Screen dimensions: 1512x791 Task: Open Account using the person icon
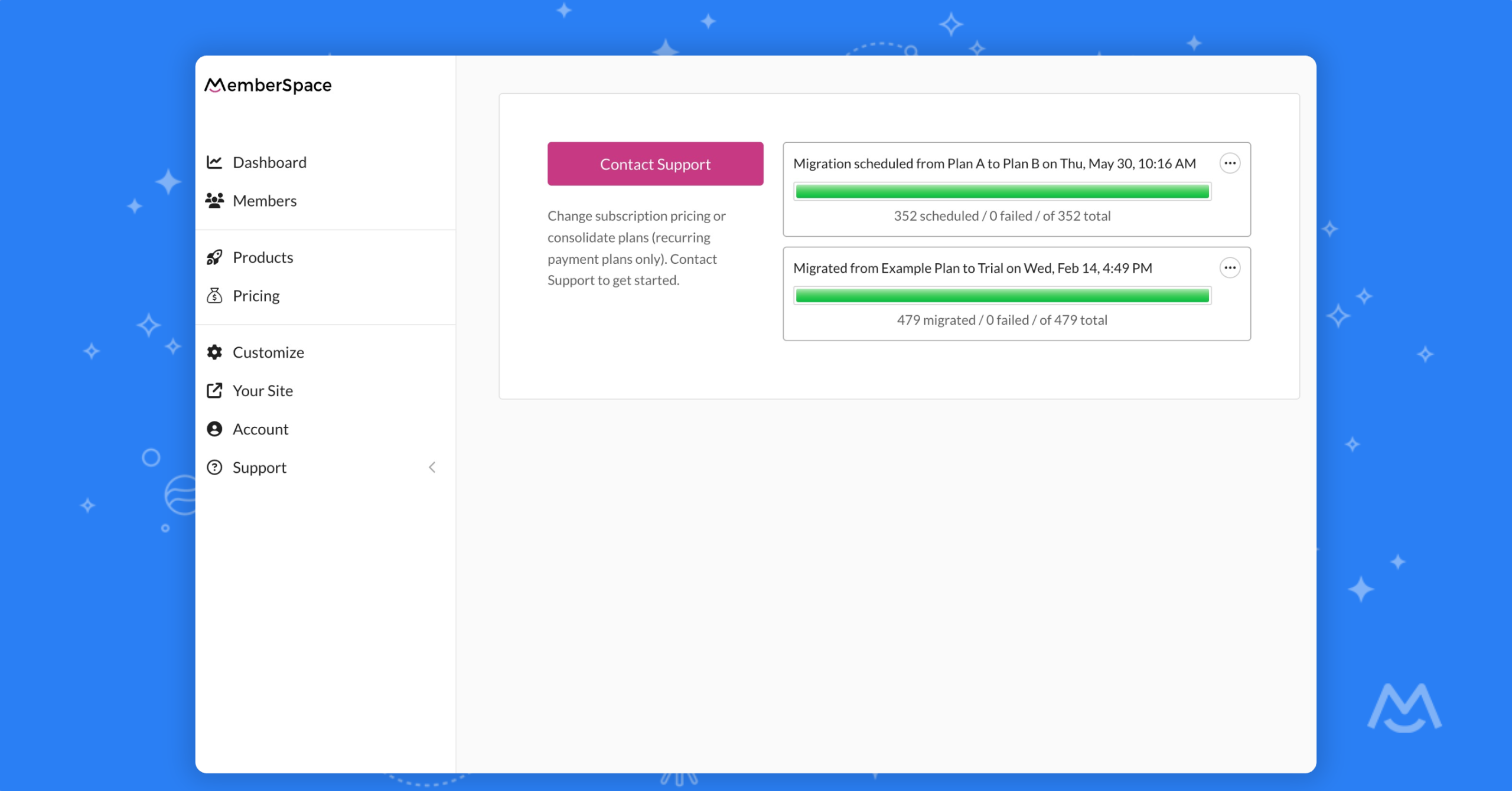click(215, 429)
